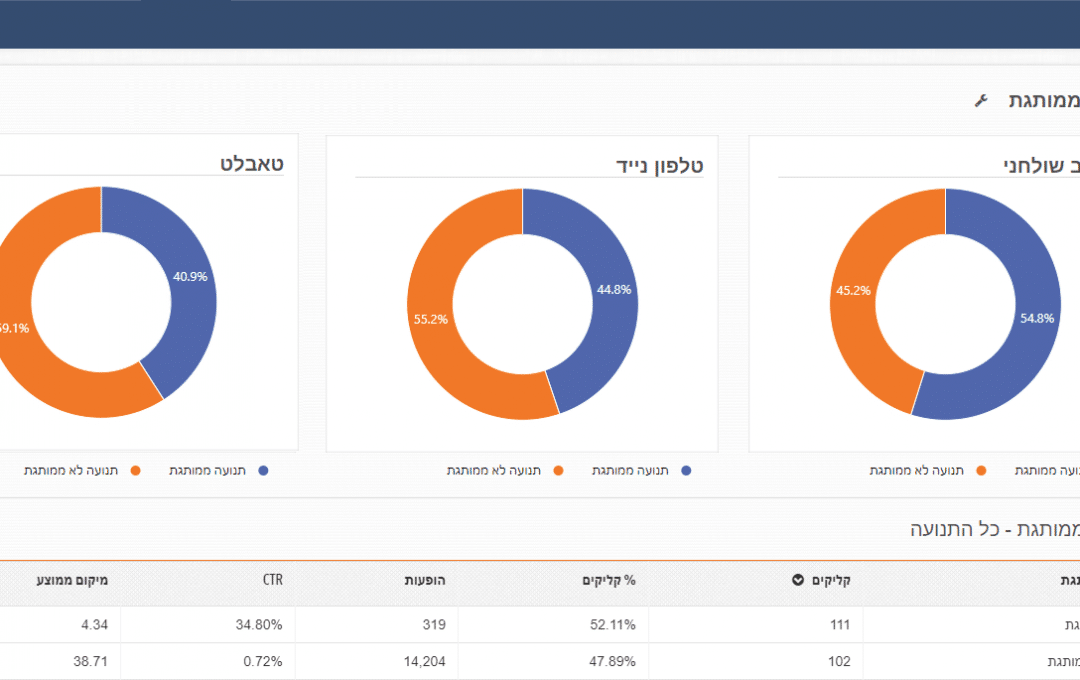The height and width of the screenshot is (680, 1080).
Task: Toggle תנועה לא ממותגת legend label under טאבלט chart
Action: pos(71,471)
